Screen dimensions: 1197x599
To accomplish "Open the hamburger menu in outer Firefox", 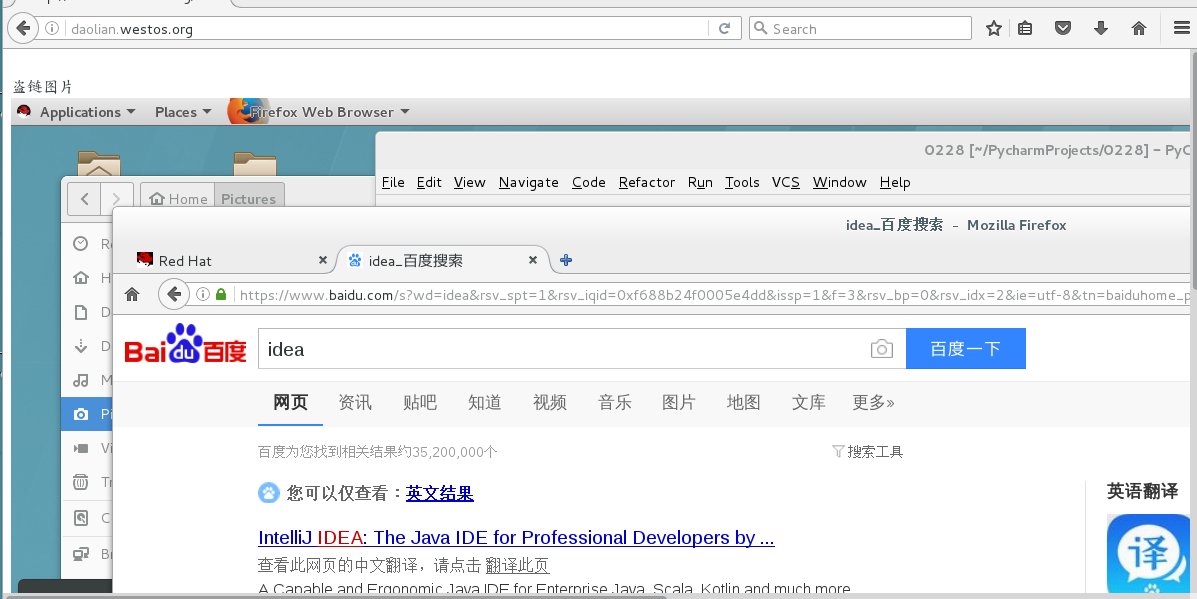I will 1181,28.
